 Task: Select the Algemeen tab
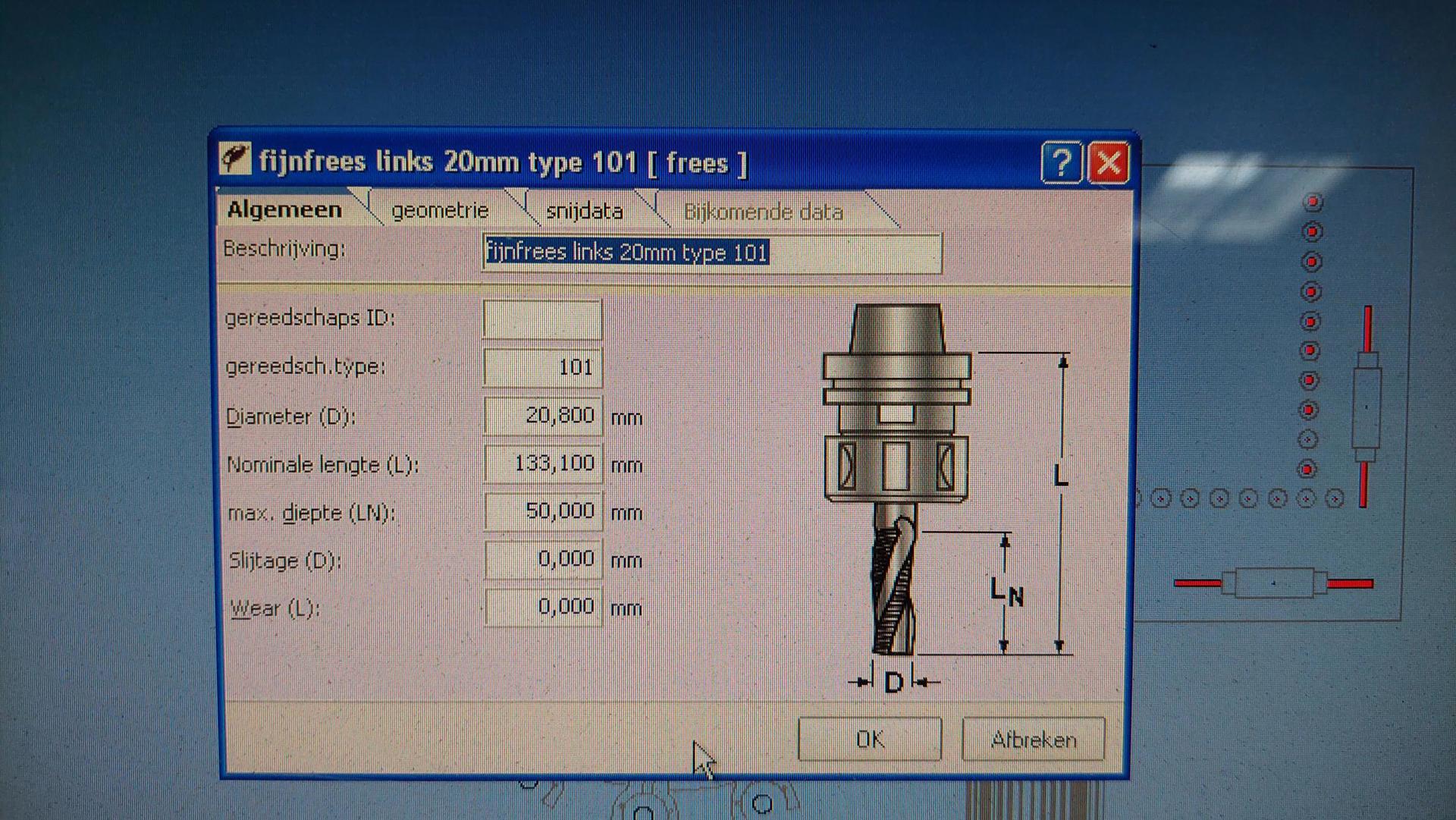coord(284,209)
